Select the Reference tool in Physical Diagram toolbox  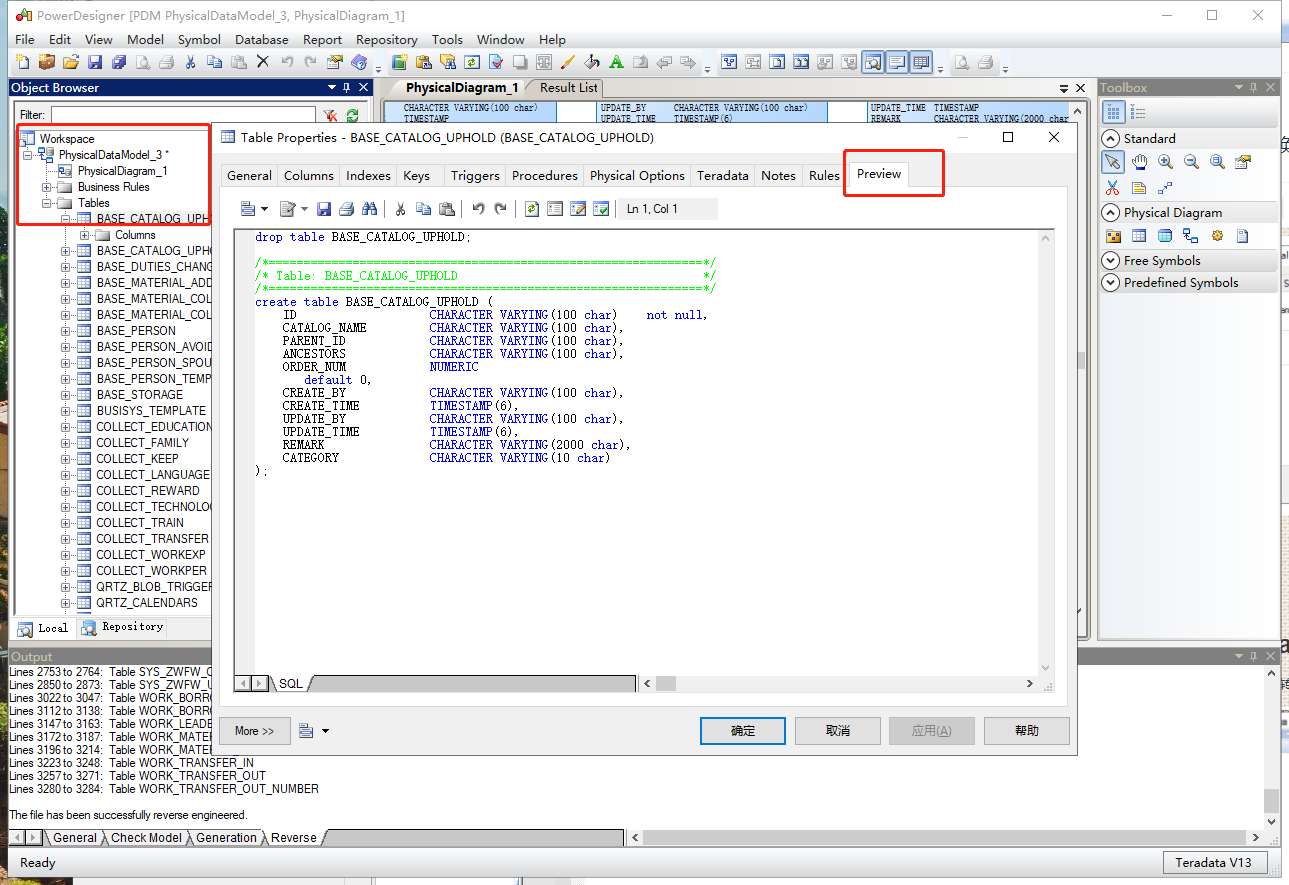tap(1190, 235)
